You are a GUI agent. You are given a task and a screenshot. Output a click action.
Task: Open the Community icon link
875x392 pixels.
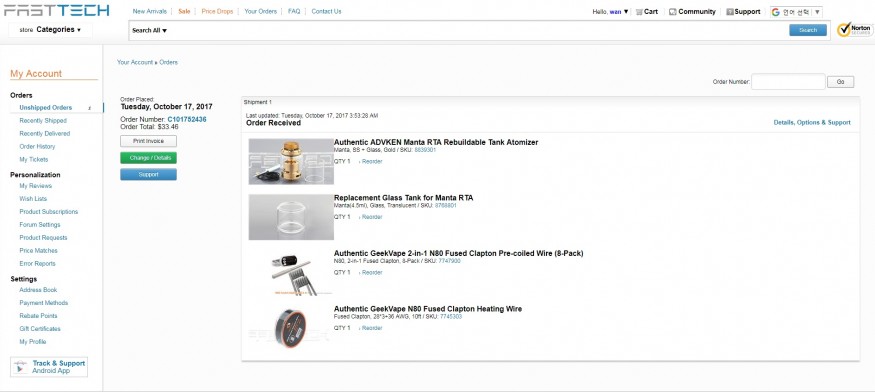click(672, 12)
